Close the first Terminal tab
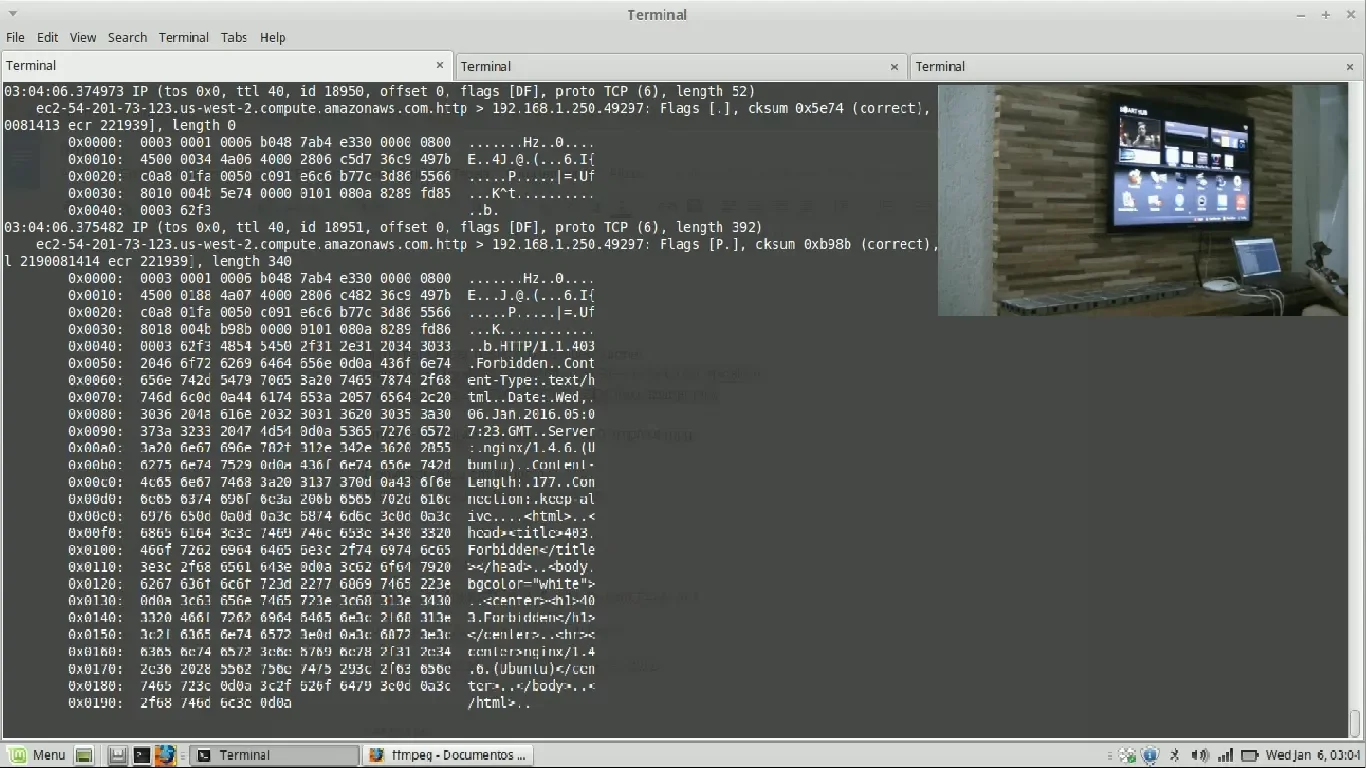The width and height of the screenshot is (1366, 768). [439, 65]
